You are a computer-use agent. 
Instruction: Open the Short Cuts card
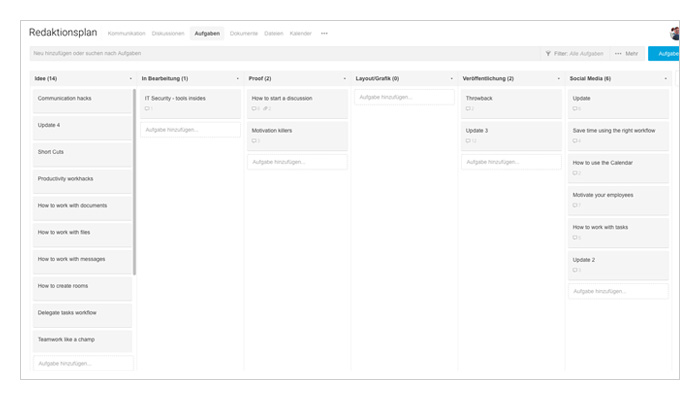point(82,154)
